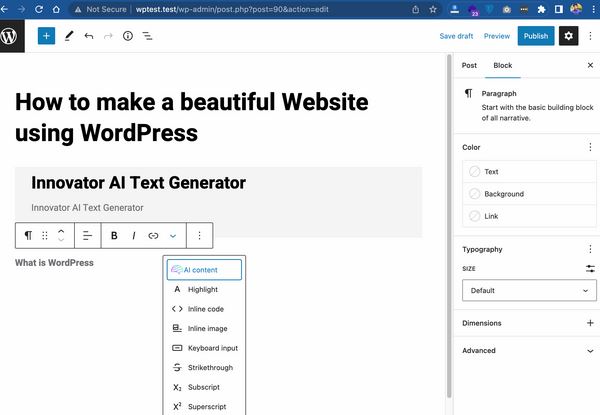Open the WordPress logo menu
Image resolution: width=600 pixels, height=415 pixels.
9,36
